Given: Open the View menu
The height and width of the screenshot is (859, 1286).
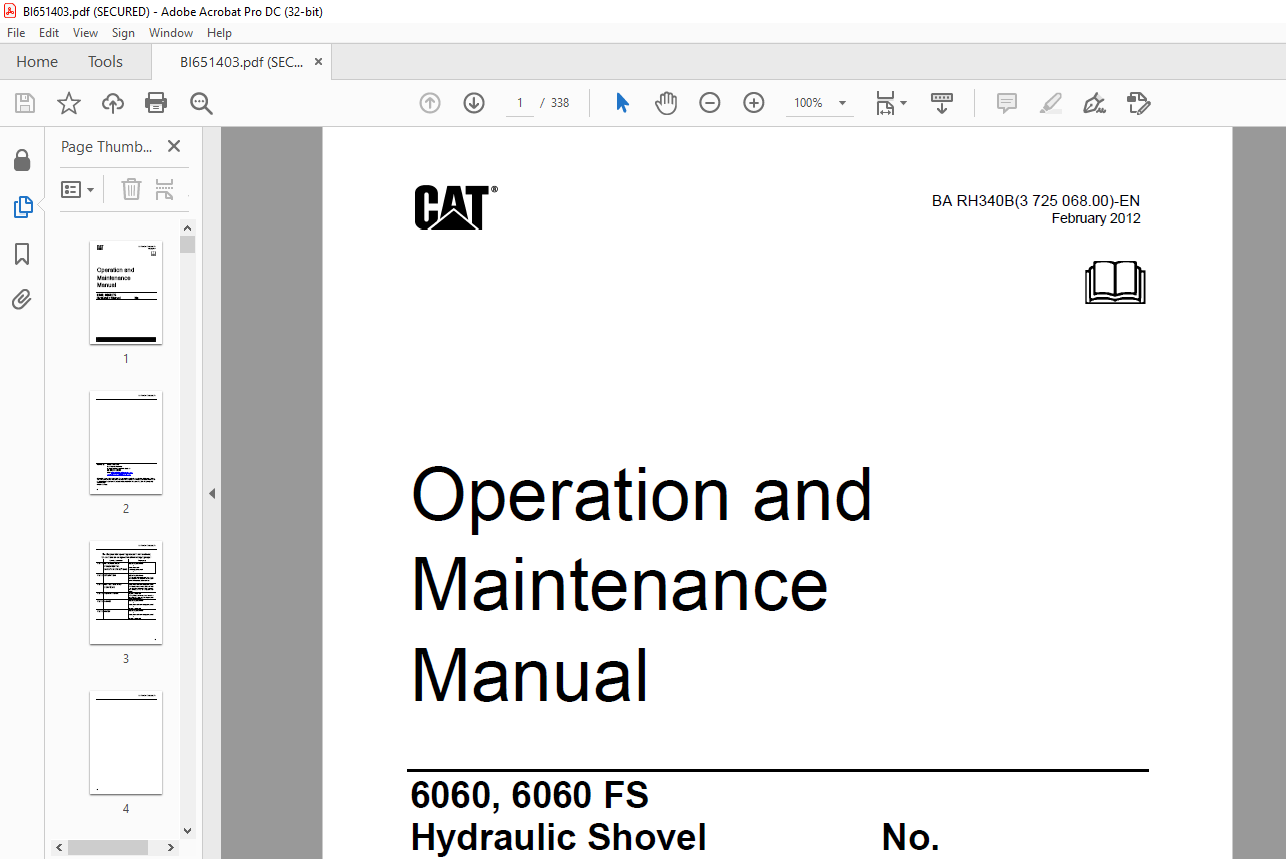Looking at the screenshot, I should point(85,33).
